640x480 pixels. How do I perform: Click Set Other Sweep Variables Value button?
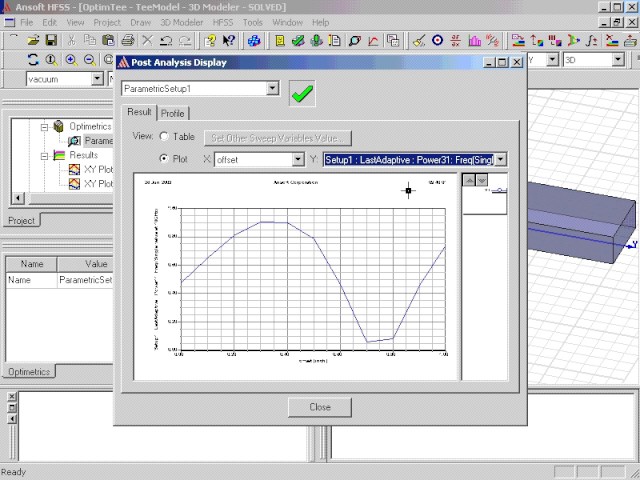coord(278,138)
